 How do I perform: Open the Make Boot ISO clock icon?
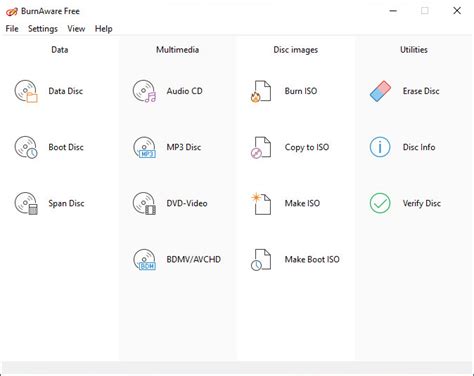(x=261, y=259)
